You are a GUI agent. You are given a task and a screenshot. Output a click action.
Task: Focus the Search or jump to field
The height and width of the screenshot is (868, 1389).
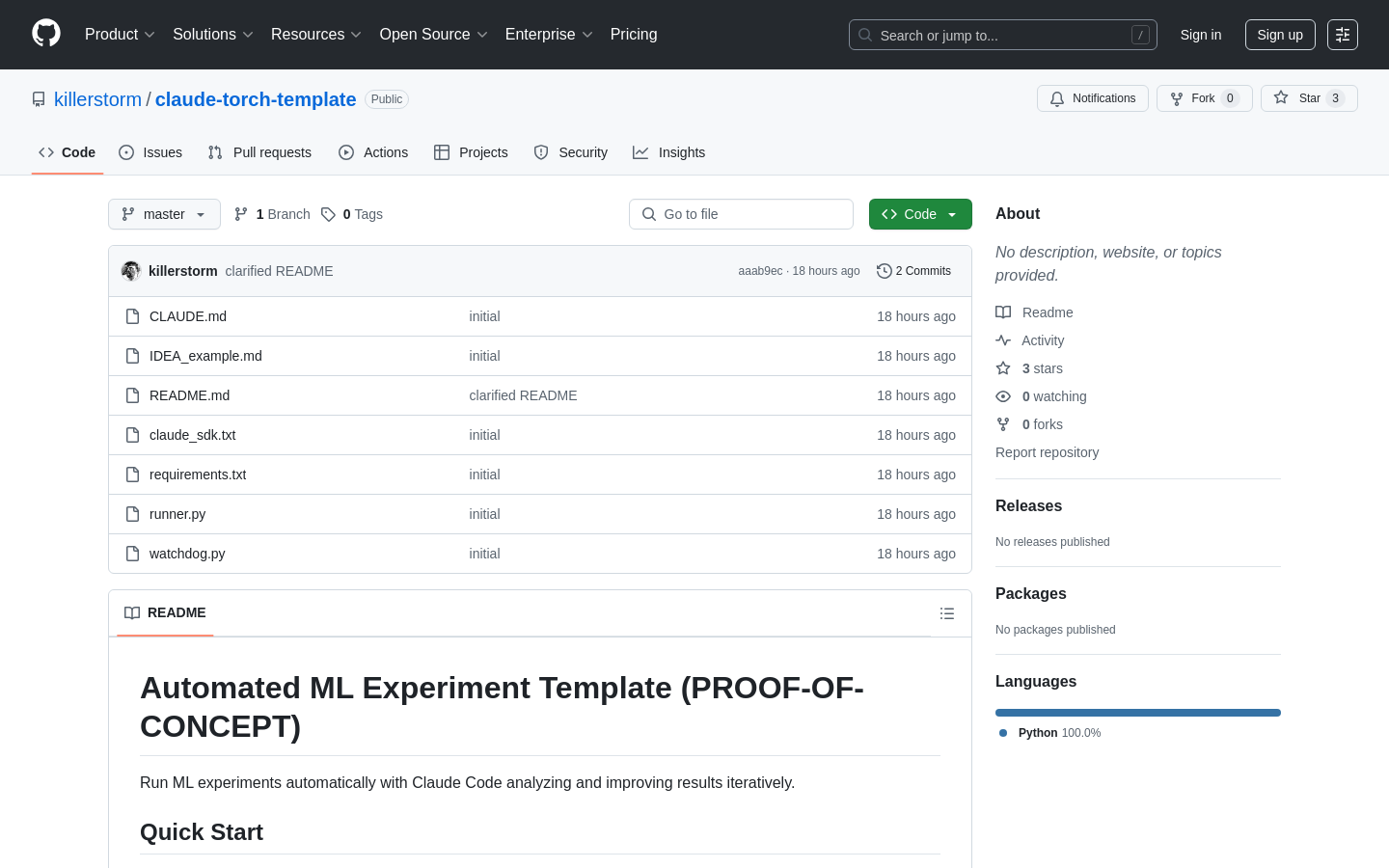1003,35
